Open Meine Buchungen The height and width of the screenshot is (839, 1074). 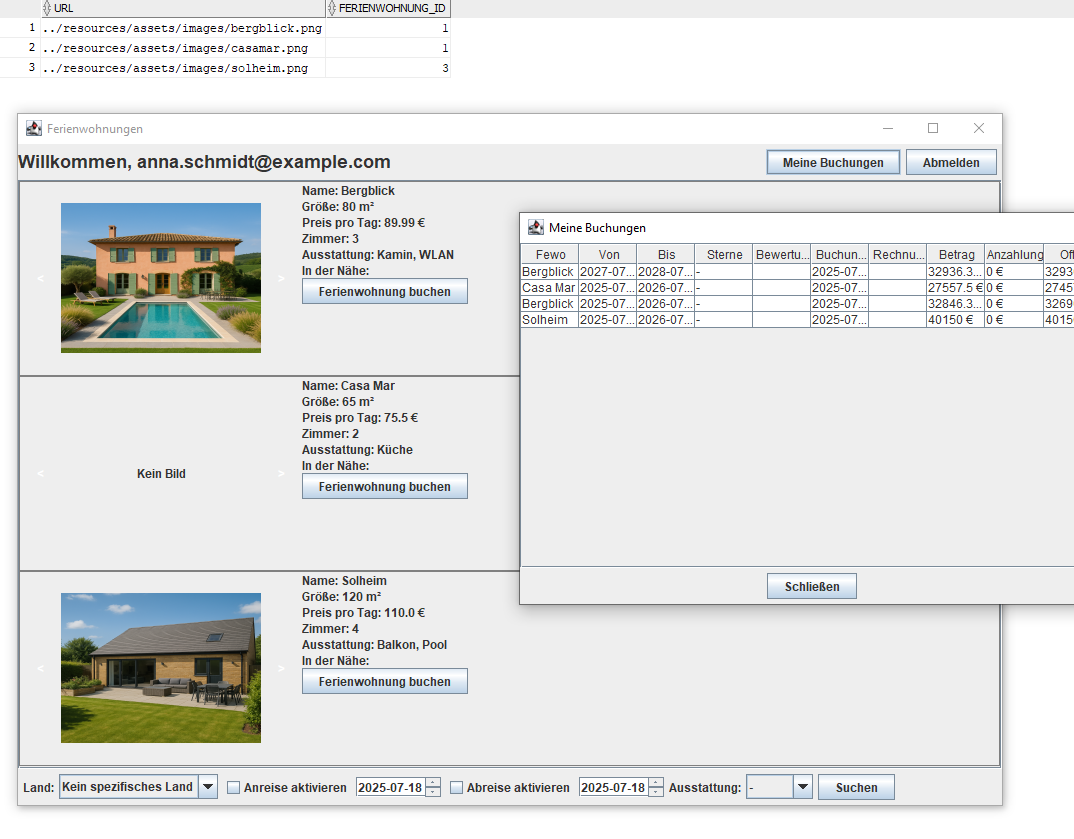pyautogui.click(x=833, y=163)
